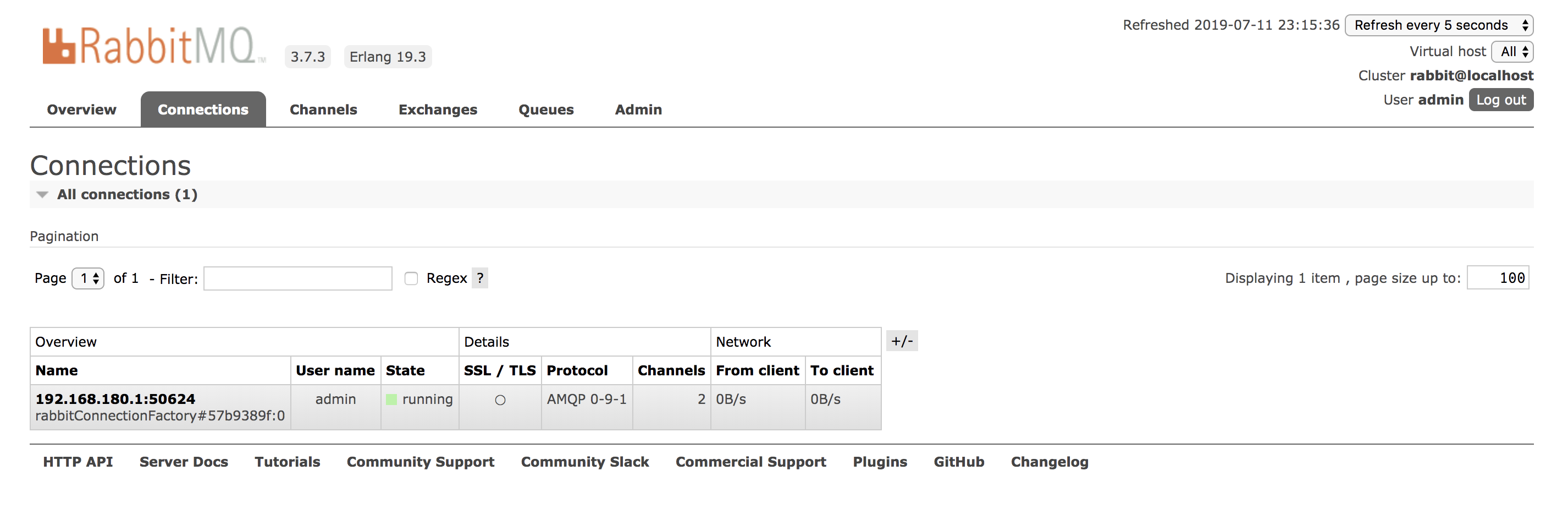
Task: Click the All connections (1) heading
Action: coord(127,194)
